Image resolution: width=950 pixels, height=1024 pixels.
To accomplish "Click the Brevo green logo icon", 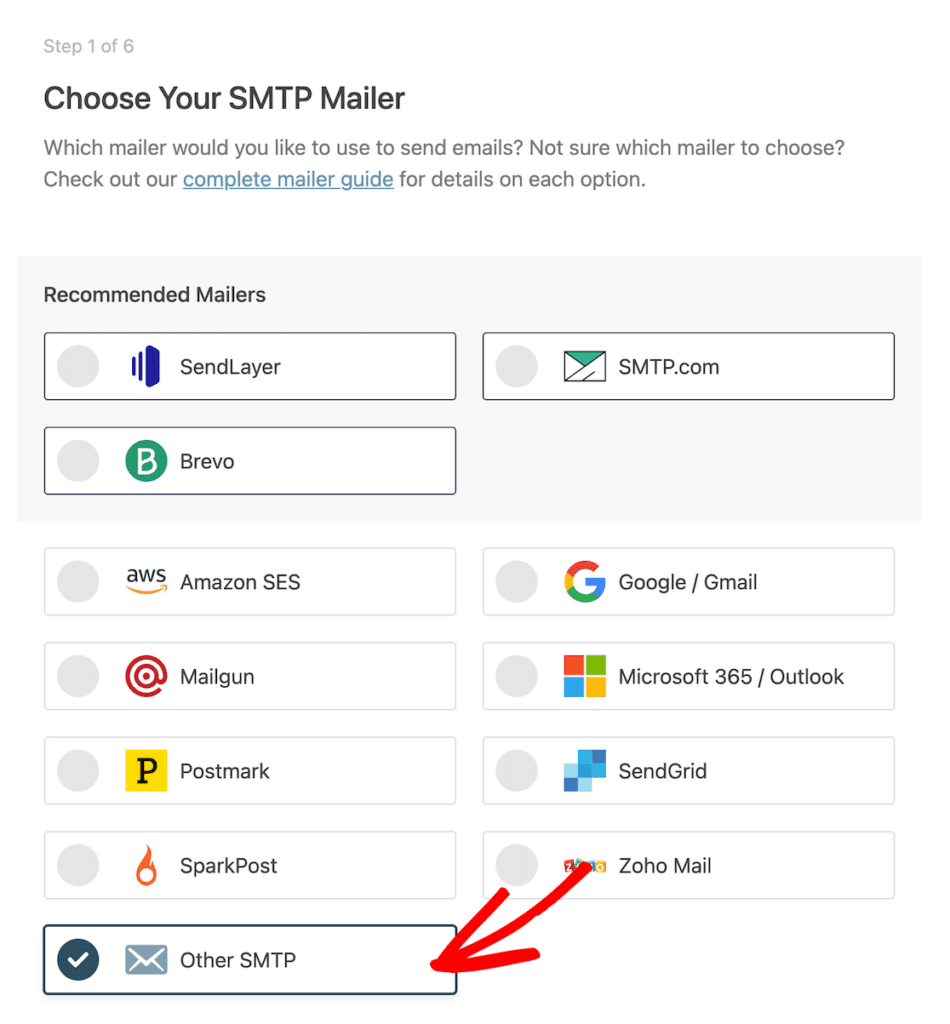I will coord(146,461).
